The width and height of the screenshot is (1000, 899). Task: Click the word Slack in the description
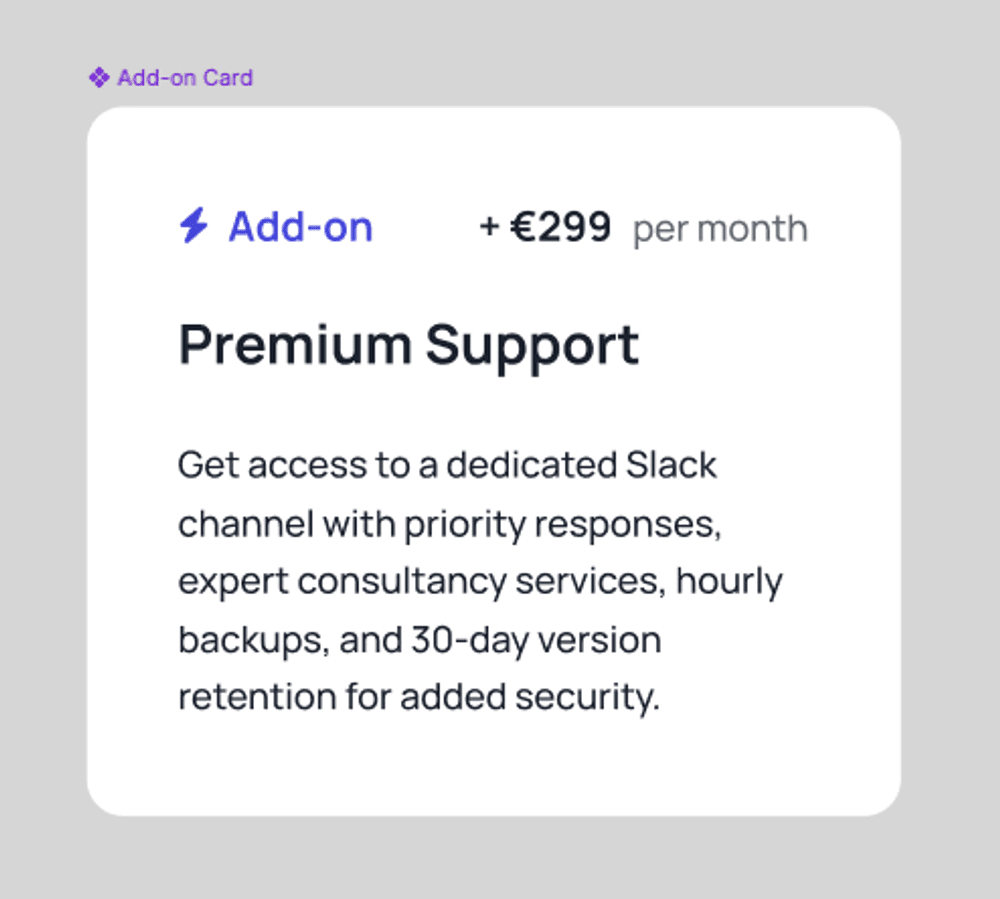click(x=671, y=465)
